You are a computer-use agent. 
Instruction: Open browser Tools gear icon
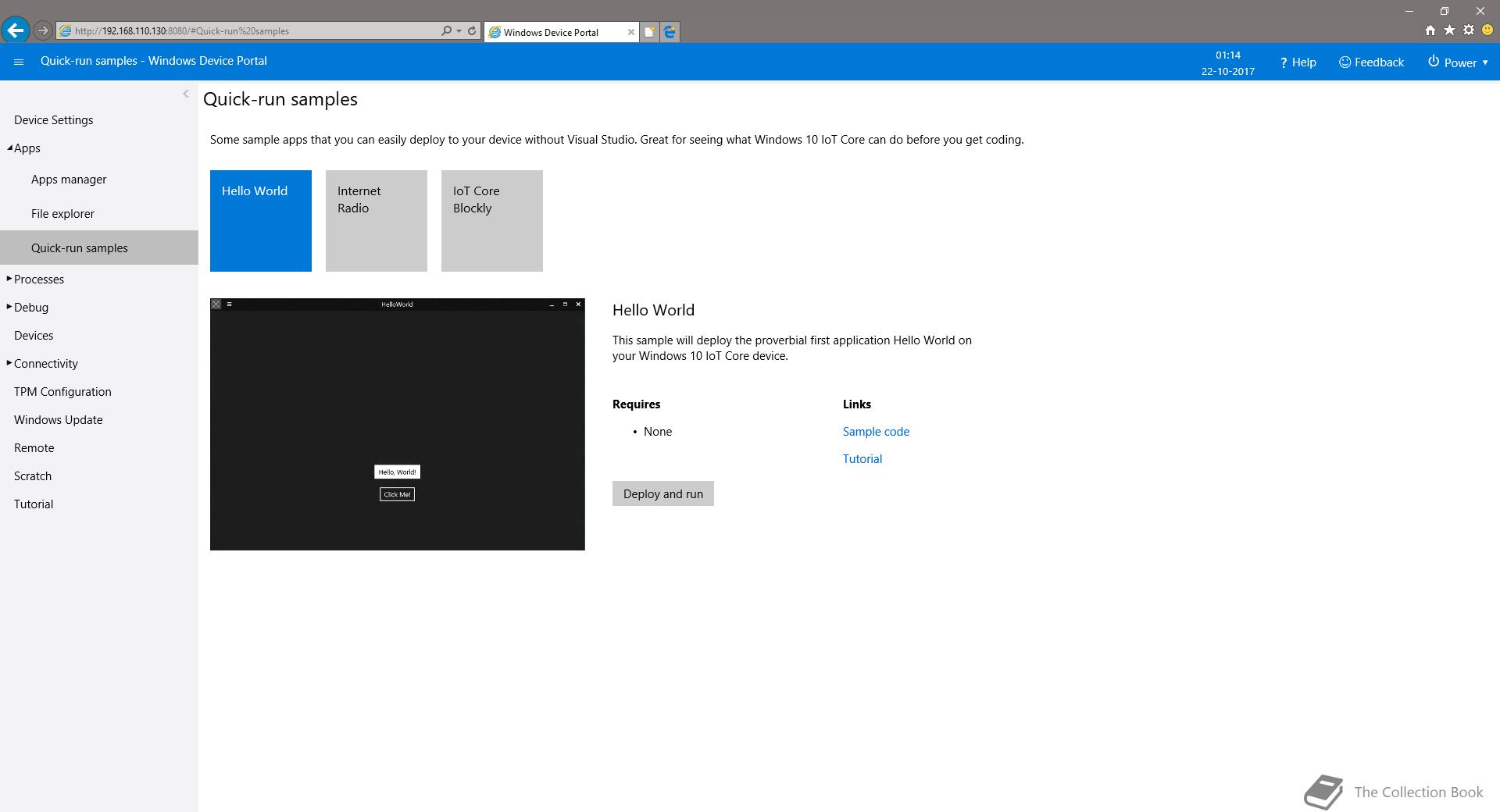(x=1469, y=30)
